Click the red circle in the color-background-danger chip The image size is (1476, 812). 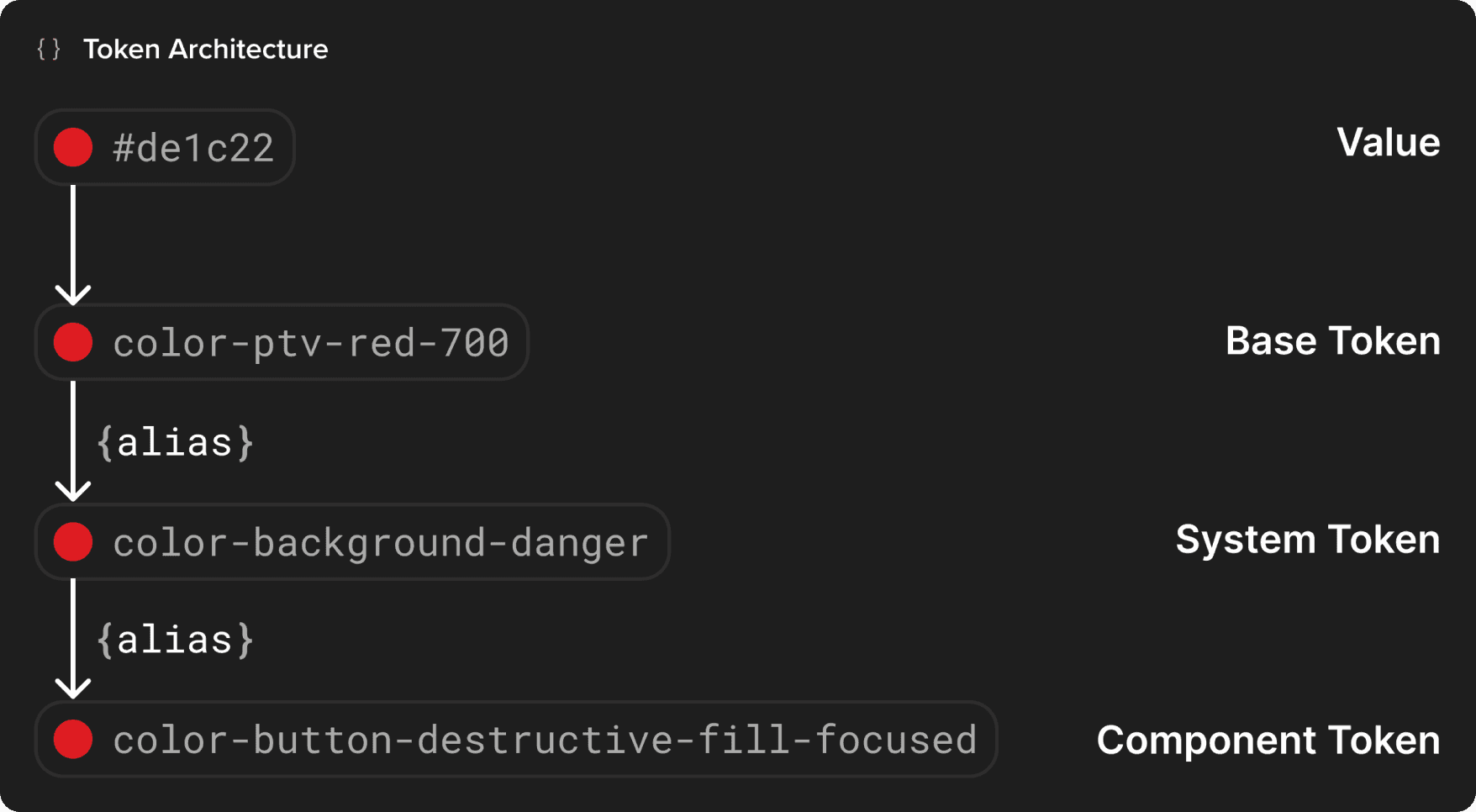point(73,542)
